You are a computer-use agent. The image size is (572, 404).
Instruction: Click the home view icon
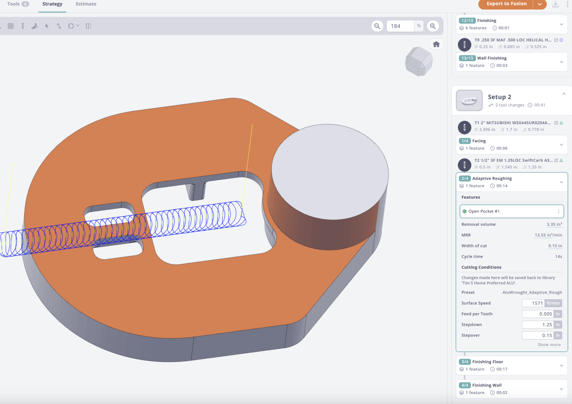tap(436, 45)
